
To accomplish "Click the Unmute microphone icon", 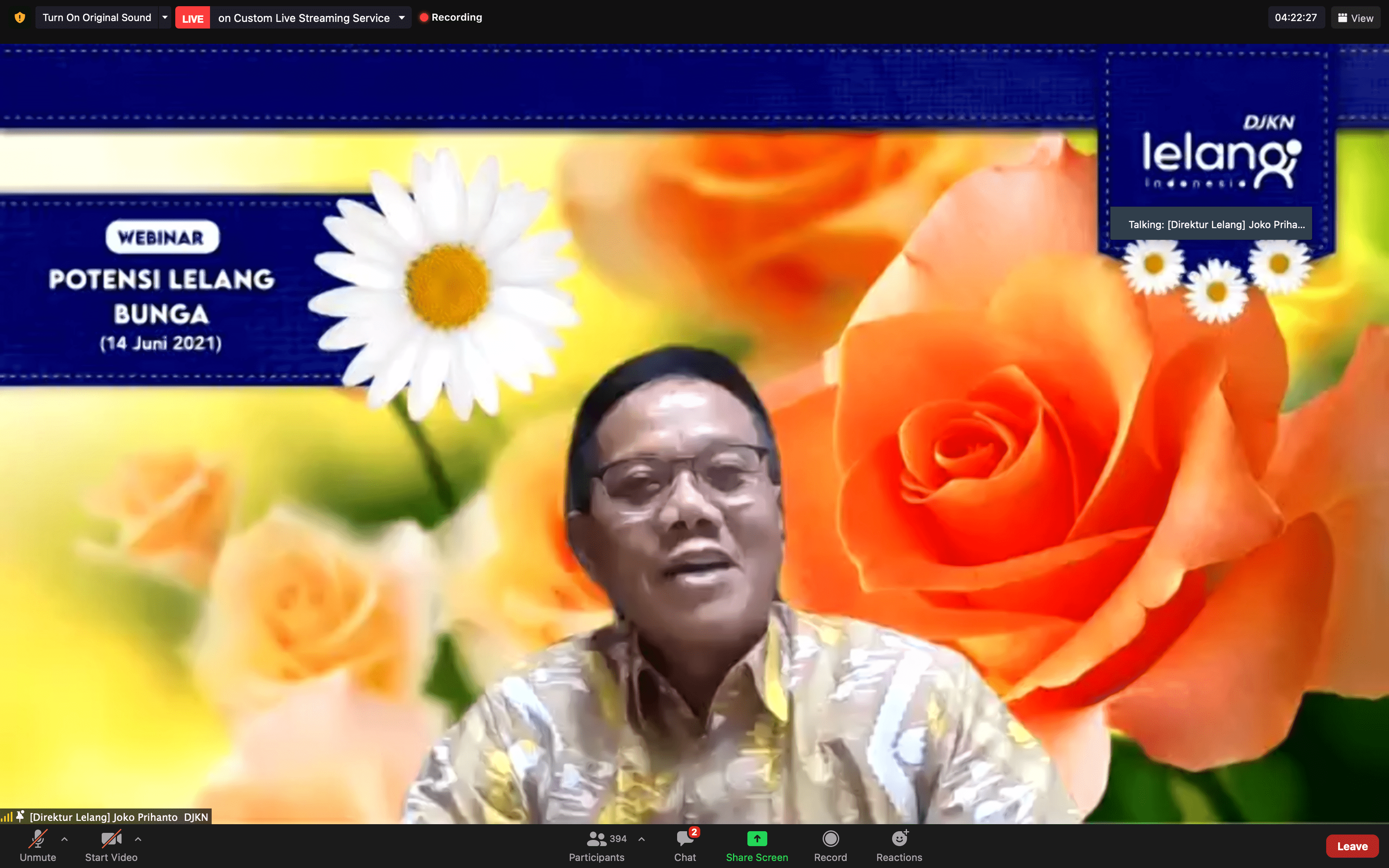I will coord(37,839).
